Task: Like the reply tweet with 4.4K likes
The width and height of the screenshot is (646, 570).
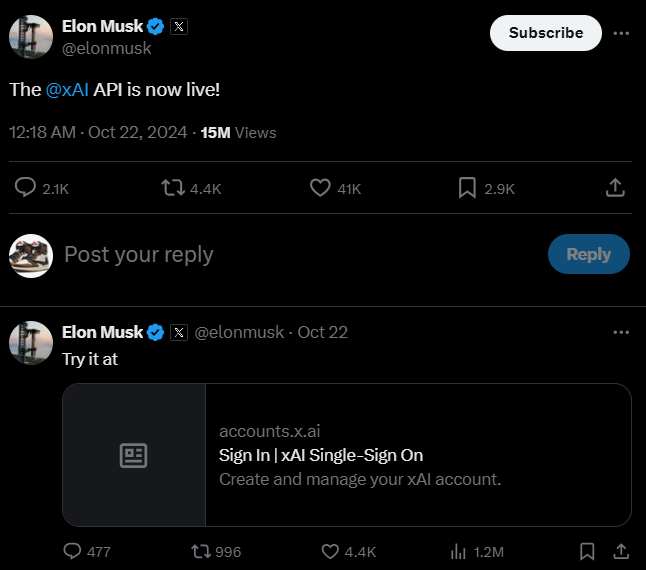Action: (331, 551)
